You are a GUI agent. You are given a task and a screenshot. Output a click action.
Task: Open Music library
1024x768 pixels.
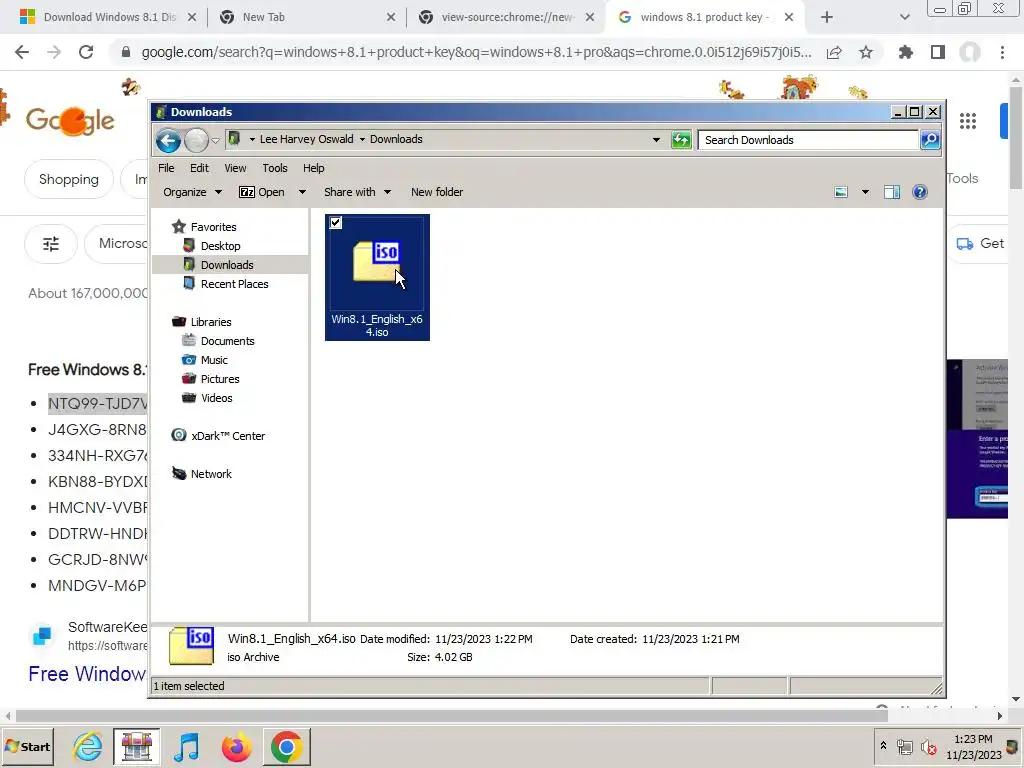pyautogui.click(x=214, y=360)
